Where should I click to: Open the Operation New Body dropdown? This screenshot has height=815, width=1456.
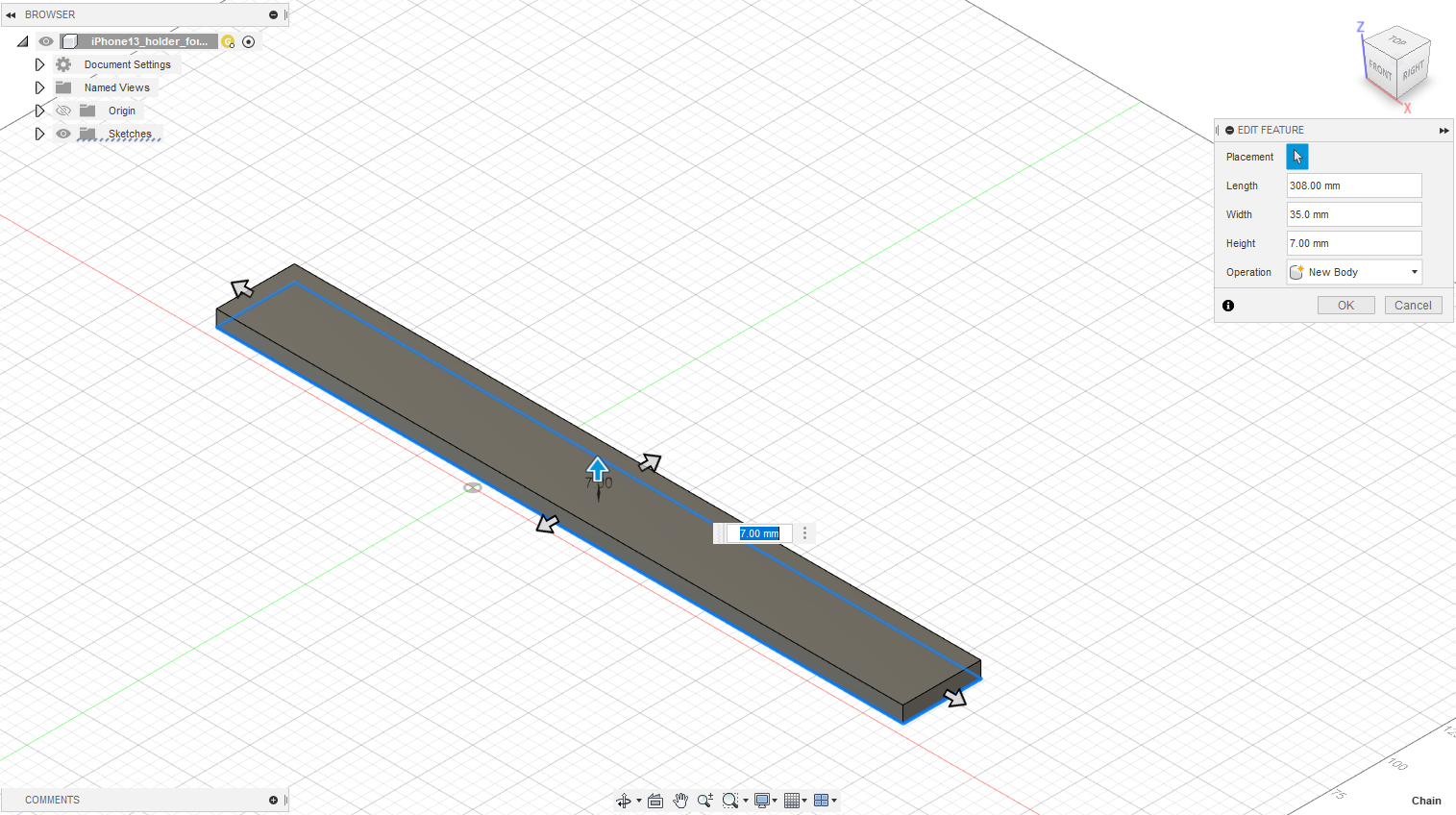click(1354, 272)
